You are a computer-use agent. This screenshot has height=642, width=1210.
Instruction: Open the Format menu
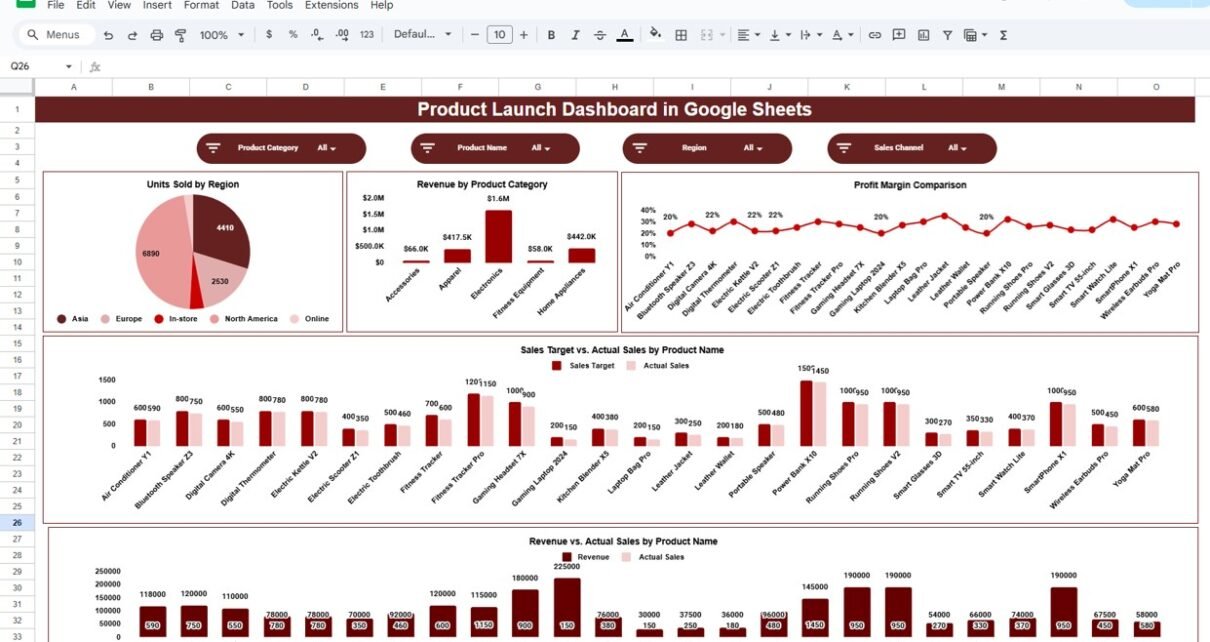[x=201, y=5]
